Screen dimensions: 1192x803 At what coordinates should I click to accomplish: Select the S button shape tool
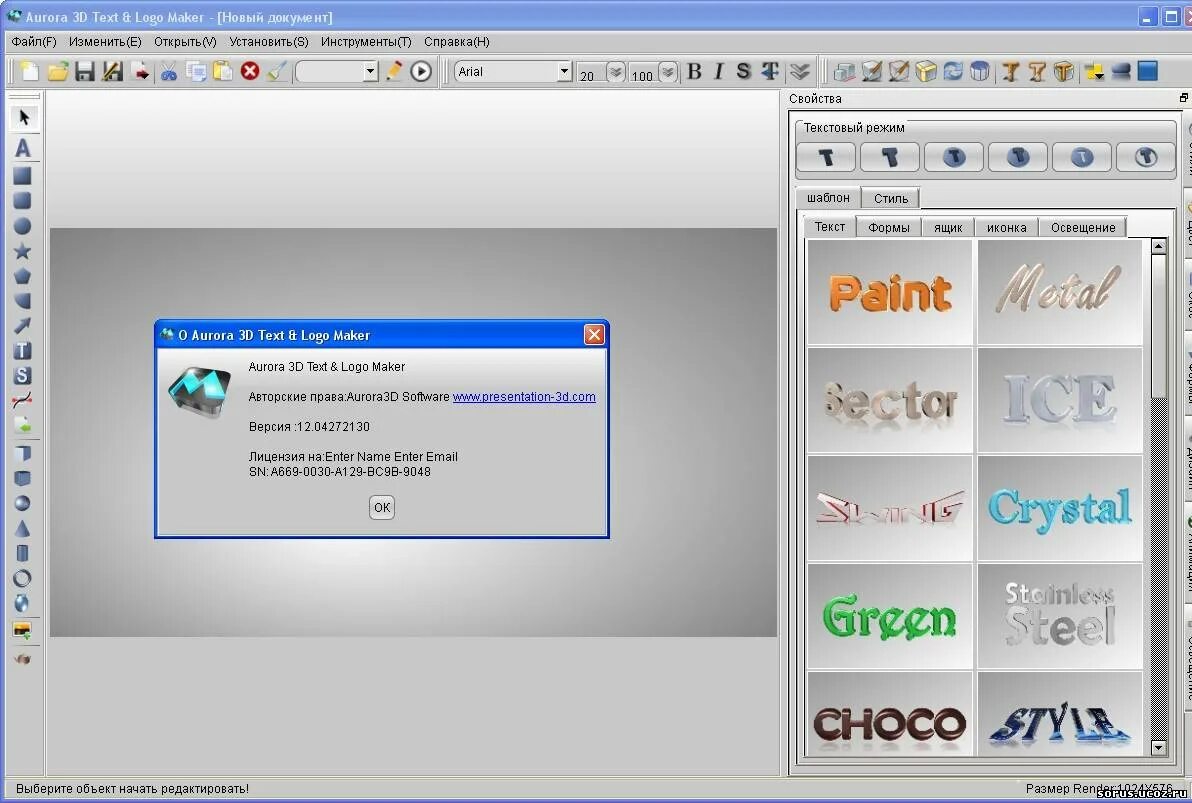[x=23, y=375]
